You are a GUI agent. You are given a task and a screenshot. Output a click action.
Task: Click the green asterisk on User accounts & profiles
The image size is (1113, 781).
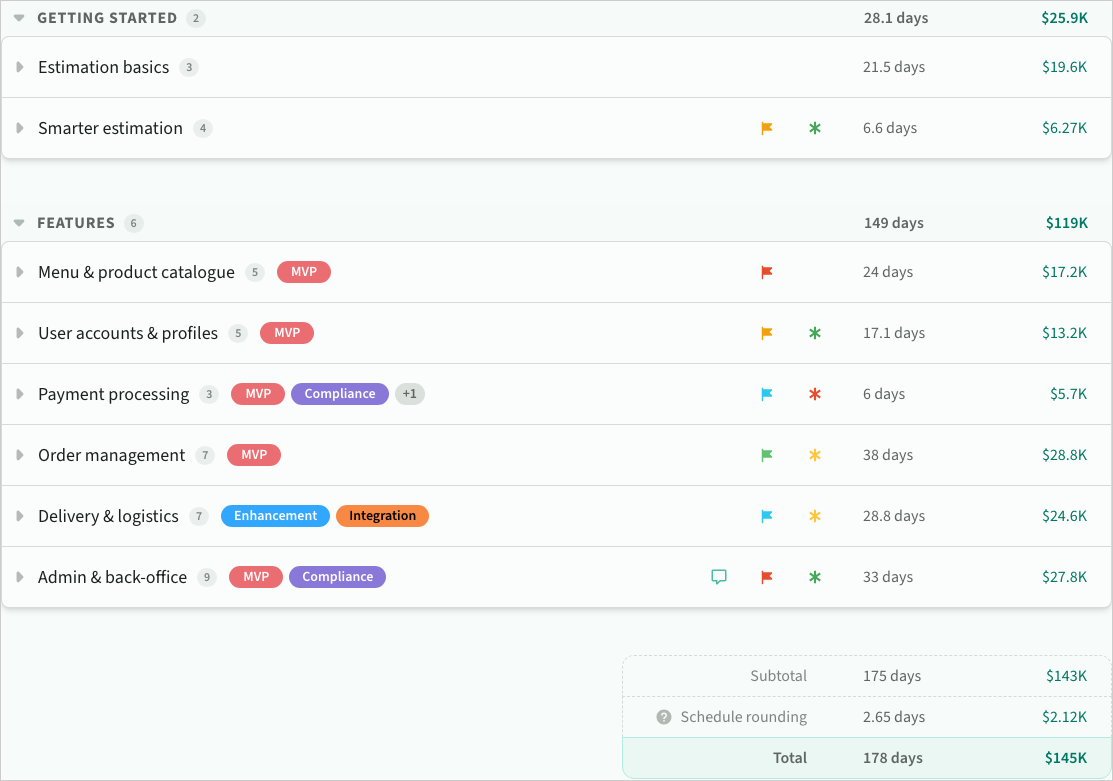point(815,333)
